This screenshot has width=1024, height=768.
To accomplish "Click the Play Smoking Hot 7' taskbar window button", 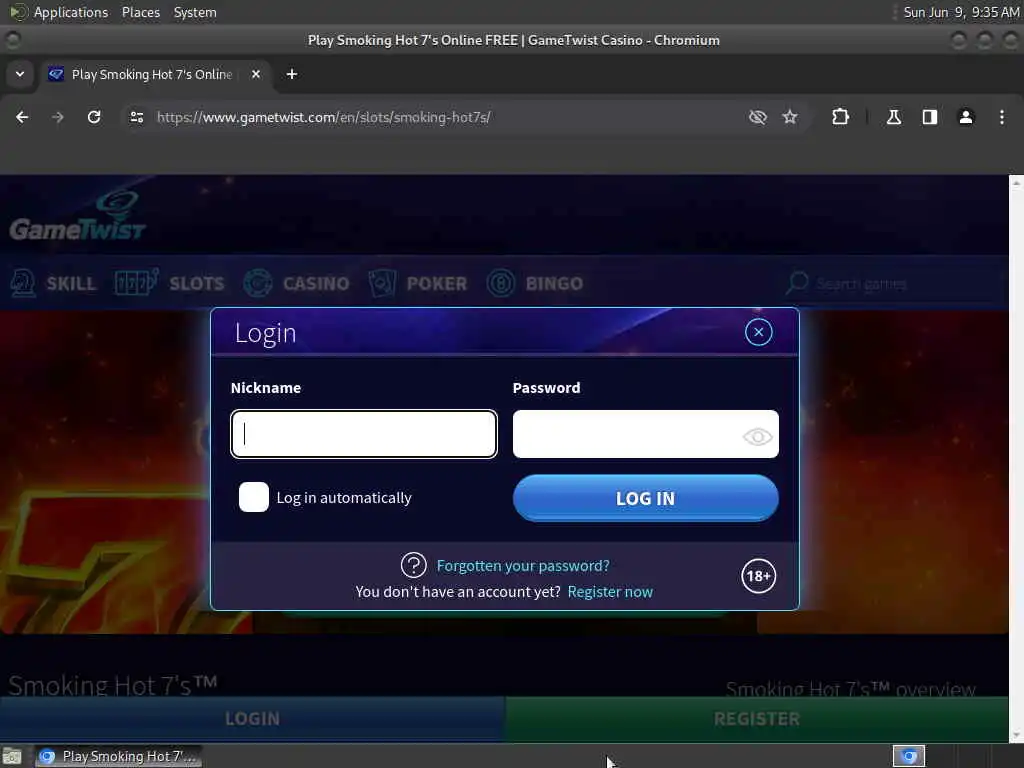I will click(x=118, y=756).
